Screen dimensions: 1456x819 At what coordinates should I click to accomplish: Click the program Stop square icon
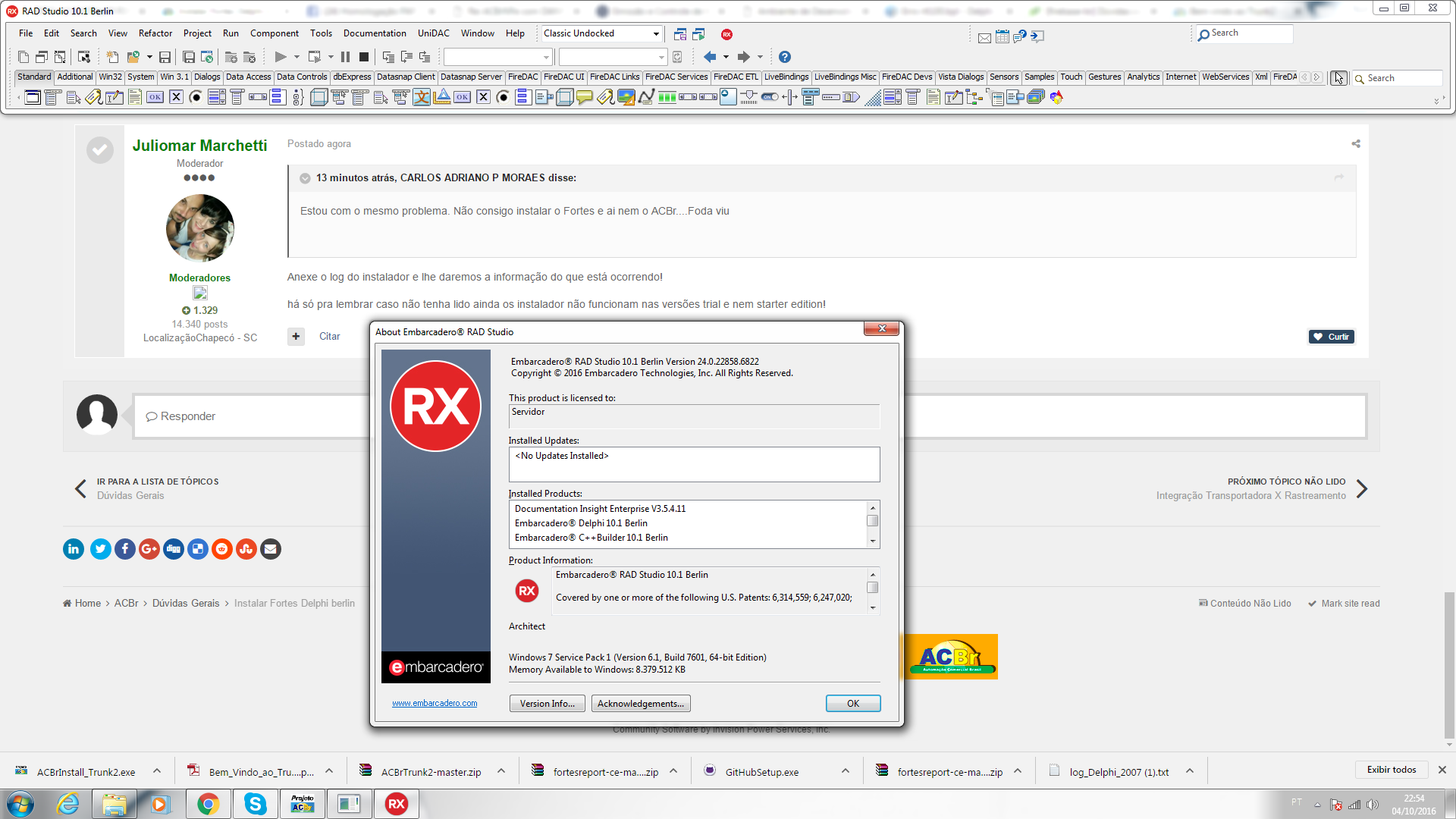[x=364, y=57]
